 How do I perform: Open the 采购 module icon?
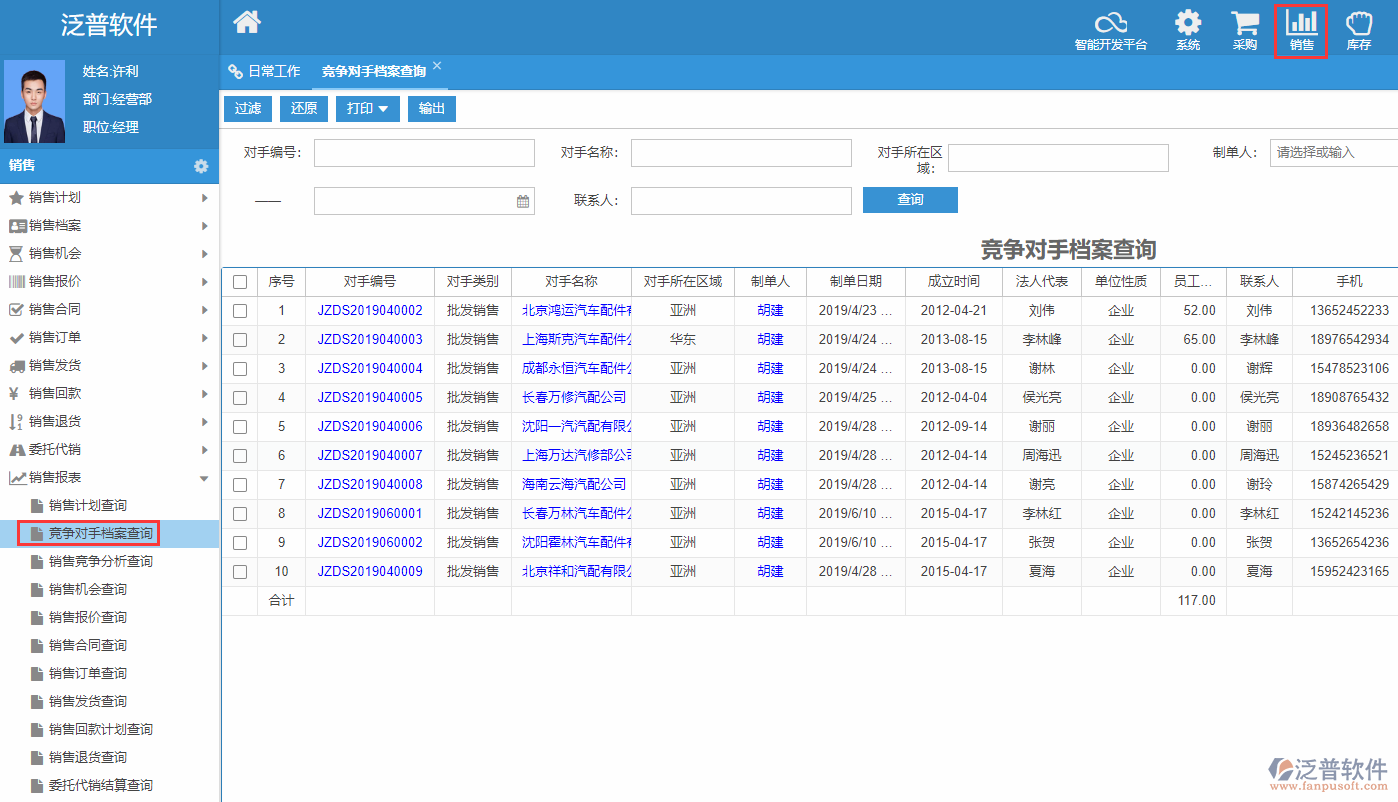(1244, 28)
